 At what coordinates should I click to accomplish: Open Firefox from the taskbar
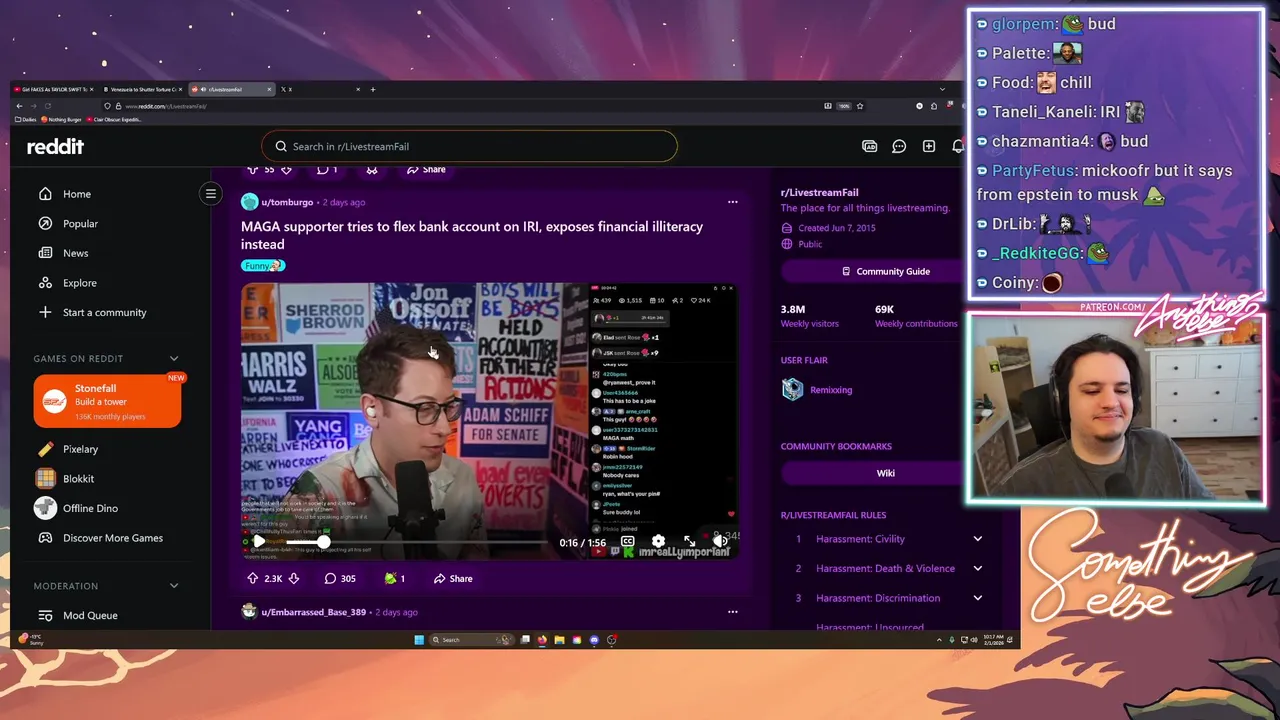coord(542,640)
